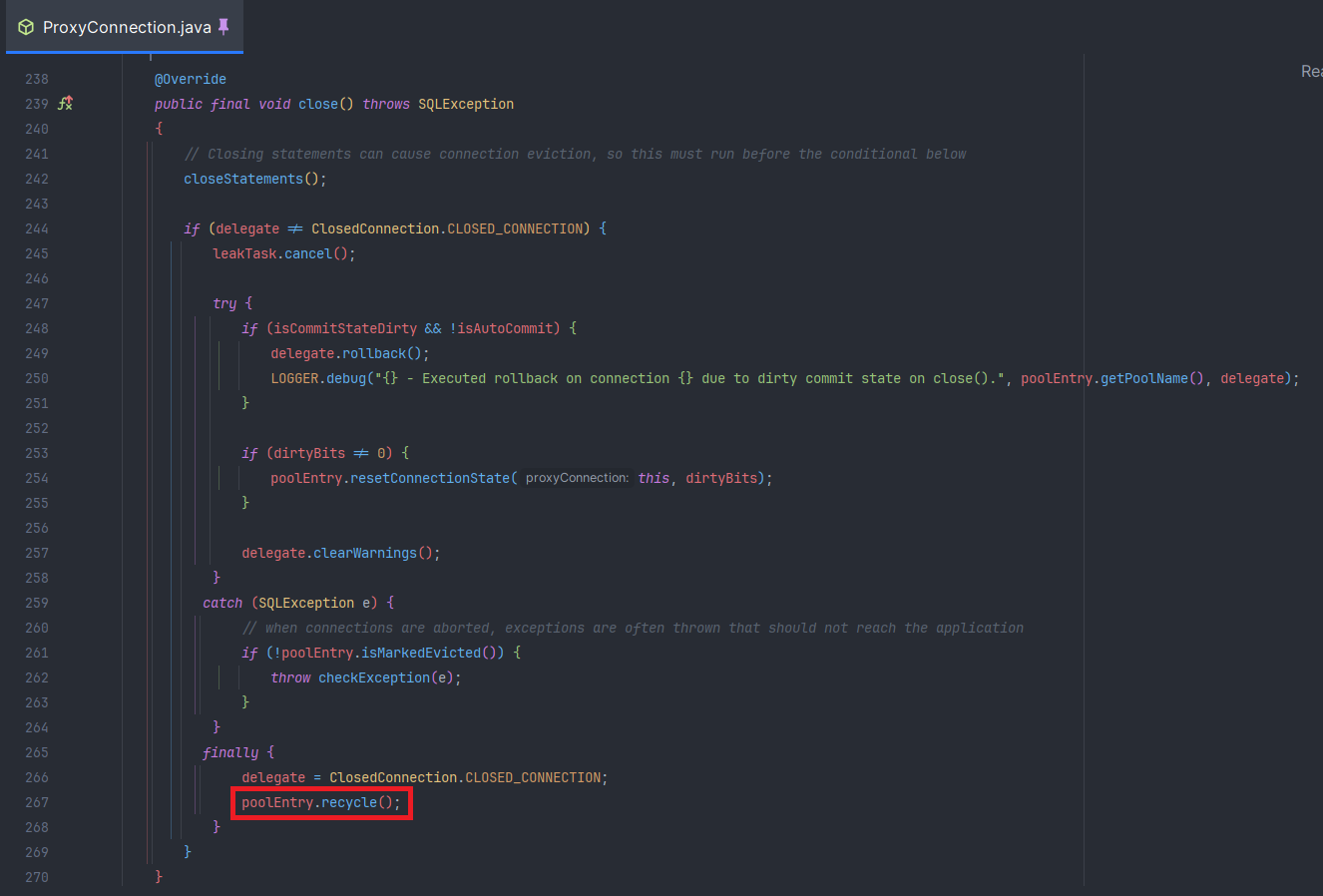Click line number 247 in gutter
This screenshot has height=896, width=1323.
point(37,303)
